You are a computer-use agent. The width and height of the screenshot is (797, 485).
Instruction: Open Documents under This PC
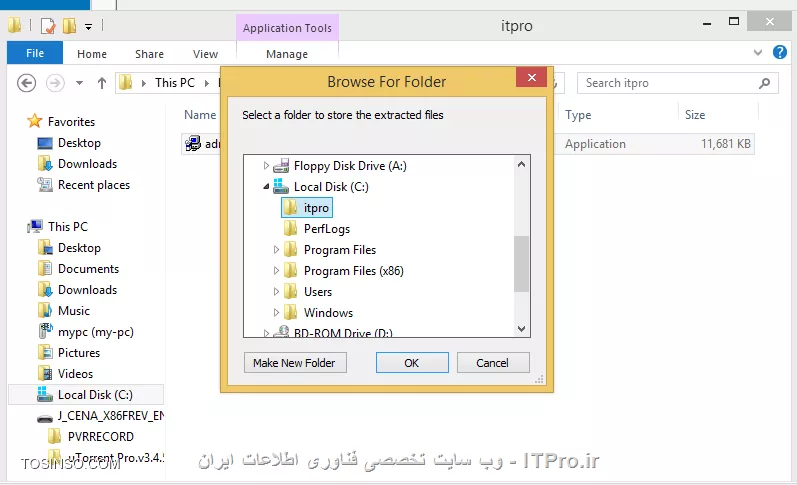[x=88, y=268]
